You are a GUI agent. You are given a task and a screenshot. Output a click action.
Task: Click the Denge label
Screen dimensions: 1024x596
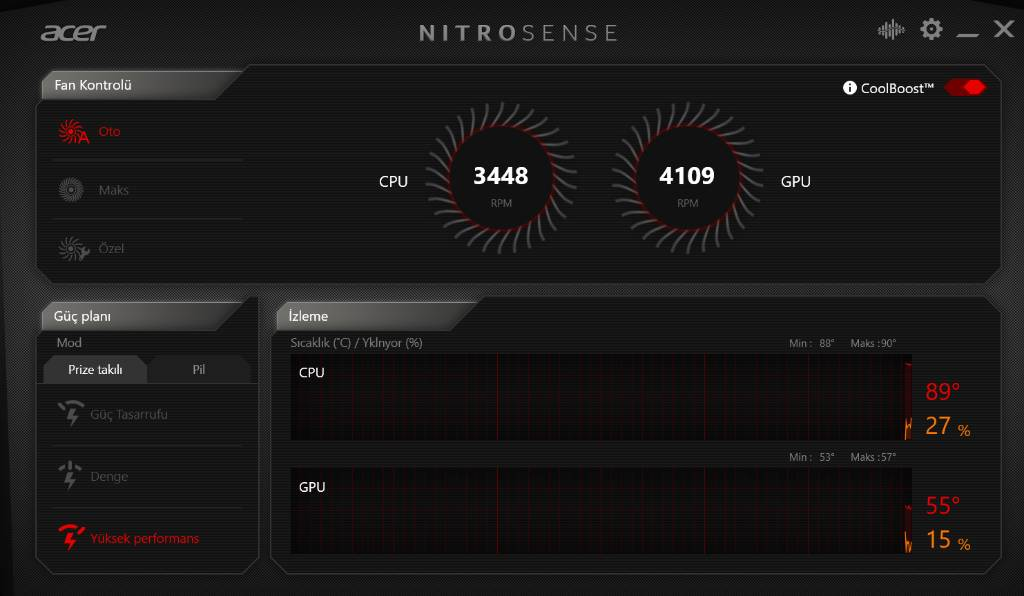pyautogui.click(x=109, y=477)
